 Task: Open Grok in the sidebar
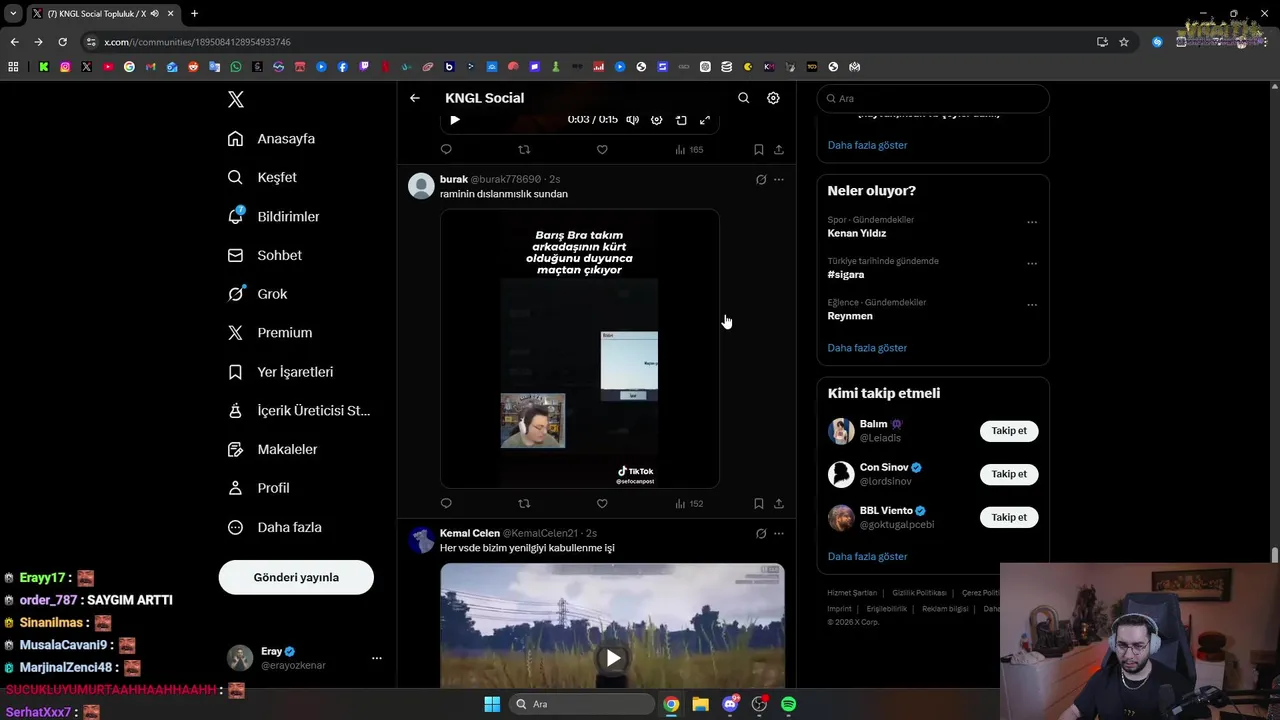[257, 294]
